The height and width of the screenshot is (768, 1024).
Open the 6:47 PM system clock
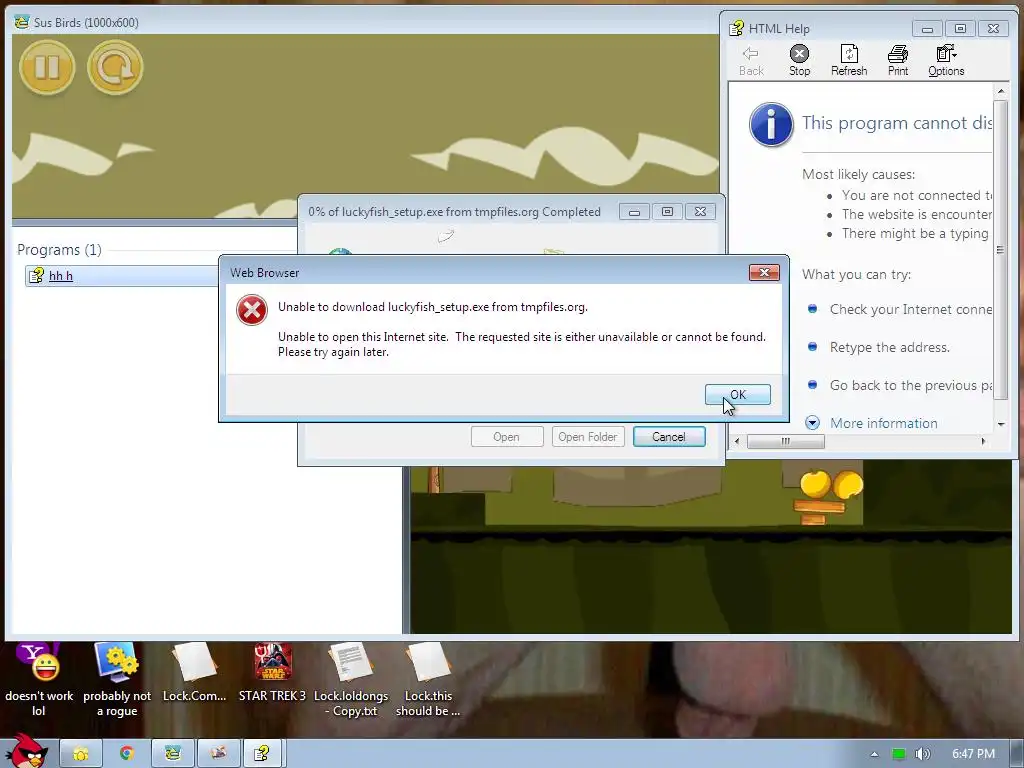pos(974,754)
